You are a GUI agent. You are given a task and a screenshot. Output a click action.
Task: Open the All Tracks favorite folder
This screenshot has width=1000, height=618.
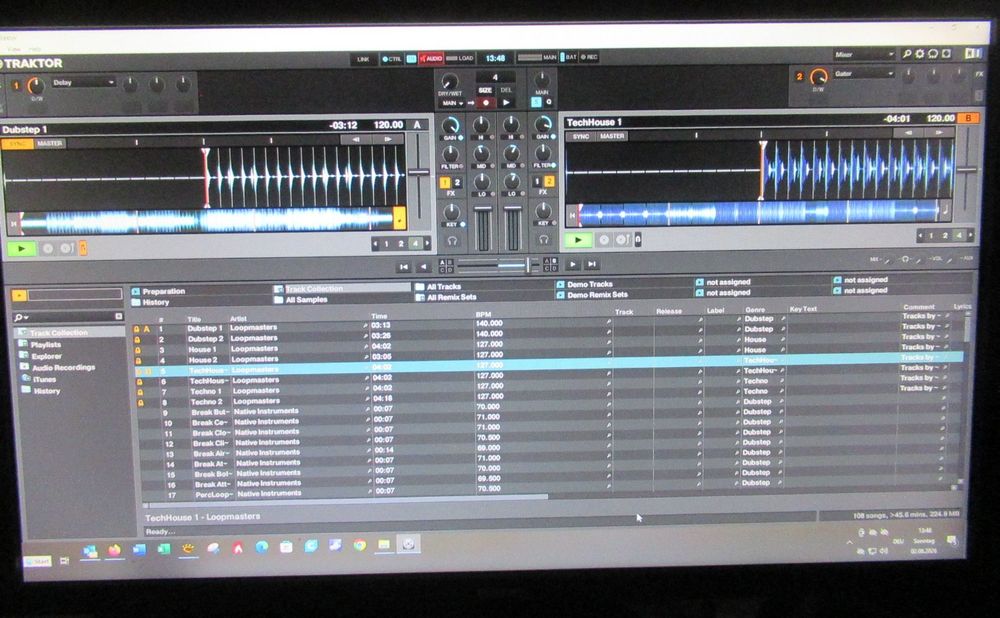[x=443, y=287]
